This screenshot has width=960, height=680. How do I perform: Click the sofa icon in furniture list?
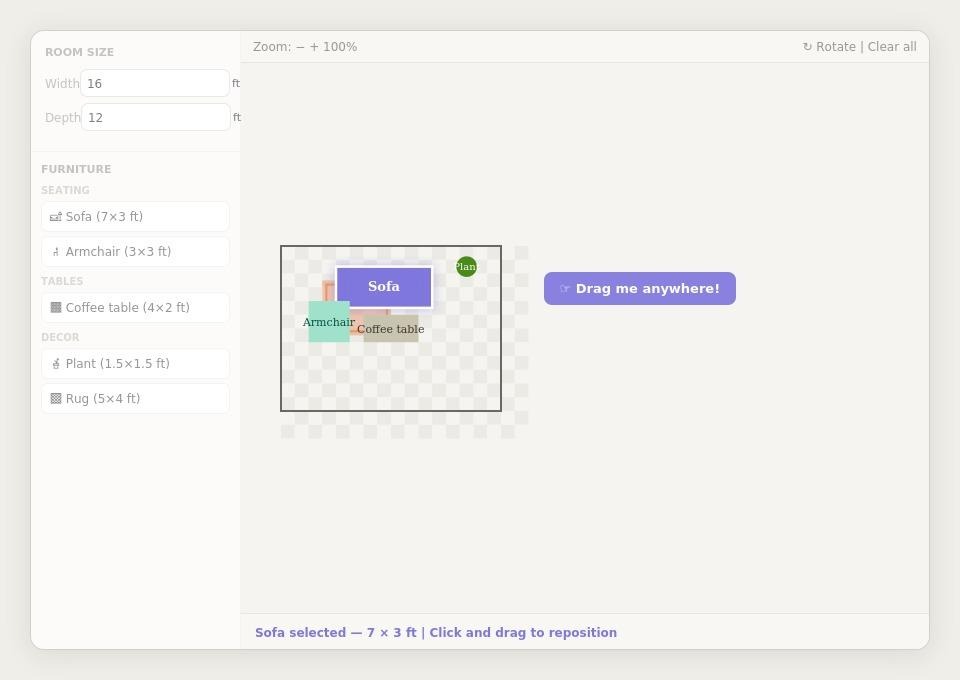(56, 217)
